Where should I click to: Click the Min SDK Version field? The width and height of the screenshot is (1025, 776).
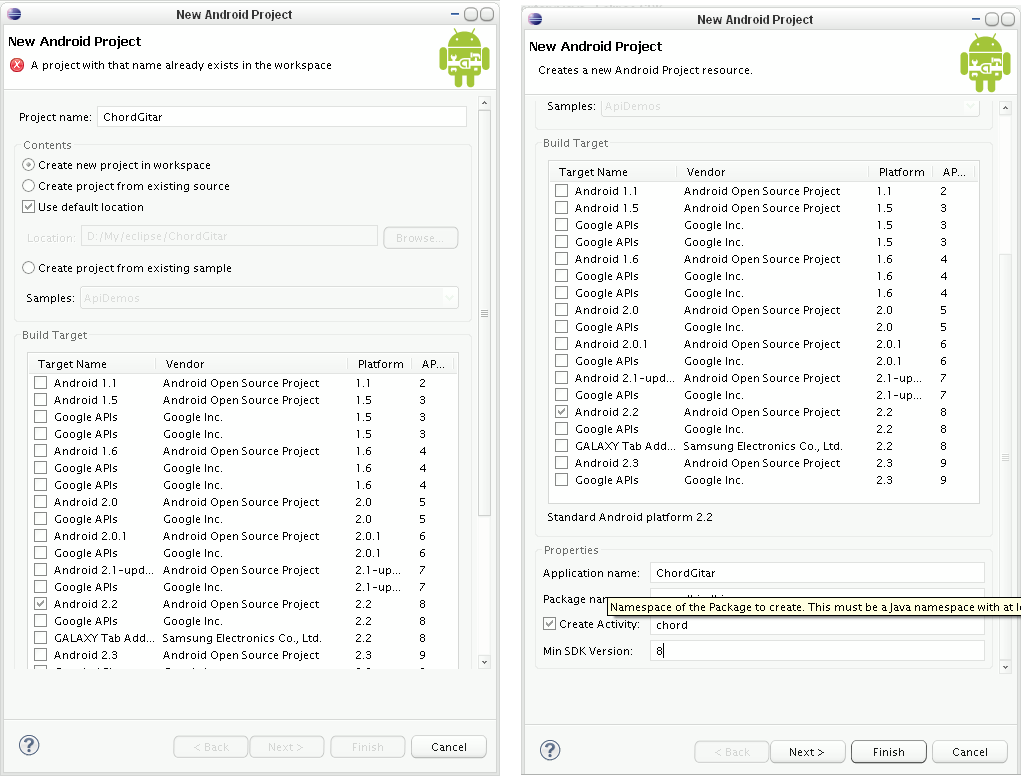coord(817,650)
